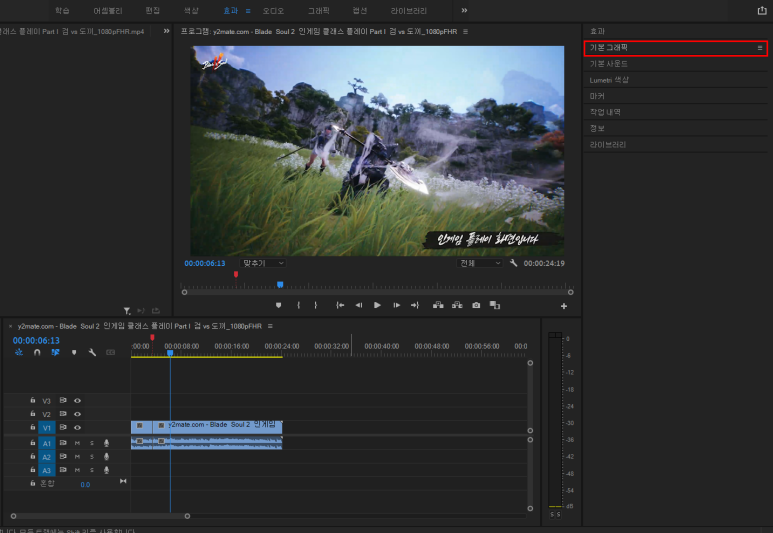773x533 pixels.
Task: Target the V1 track header
Action: pos(47,427)
